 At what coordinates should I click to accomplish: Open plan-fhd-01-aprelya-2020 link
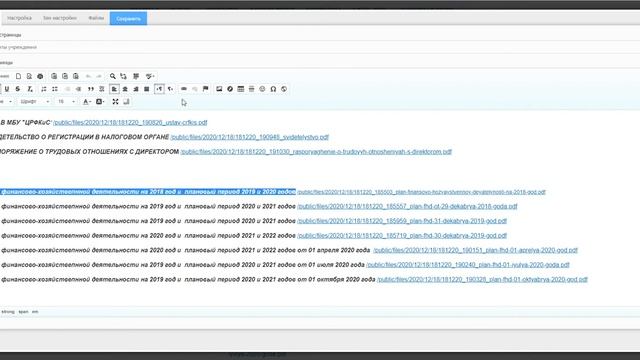[476, 250]
